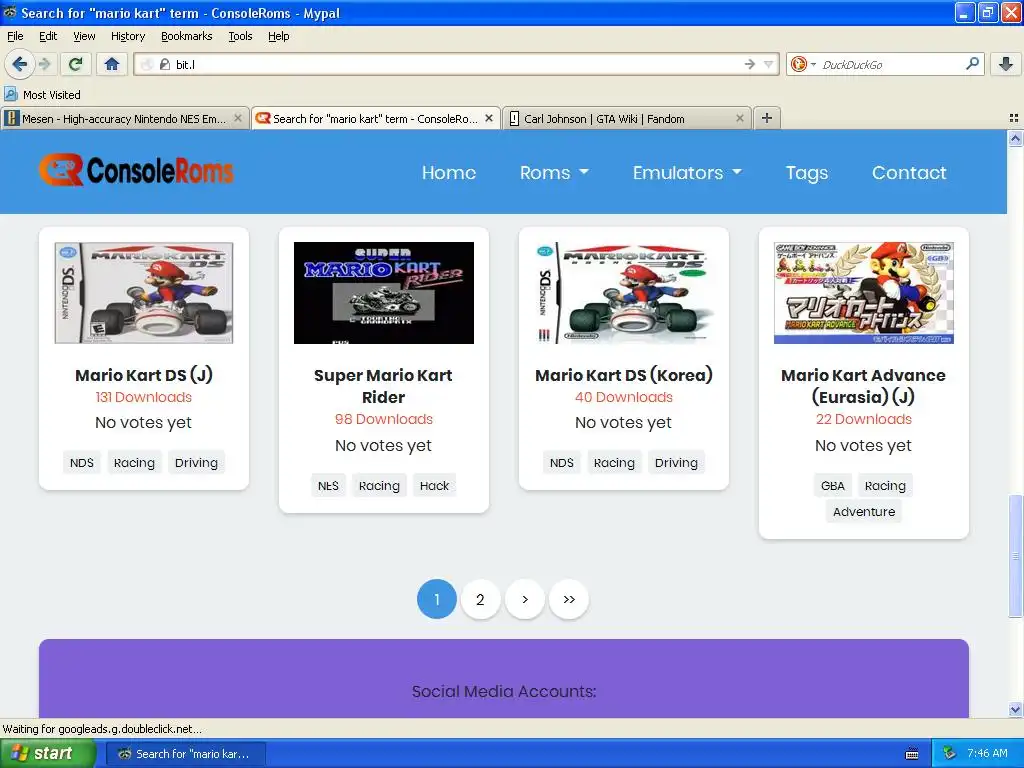Click the Mario Kart Advance (Eurasia) (J) title
1024x768 pixels.
(863, 386)
